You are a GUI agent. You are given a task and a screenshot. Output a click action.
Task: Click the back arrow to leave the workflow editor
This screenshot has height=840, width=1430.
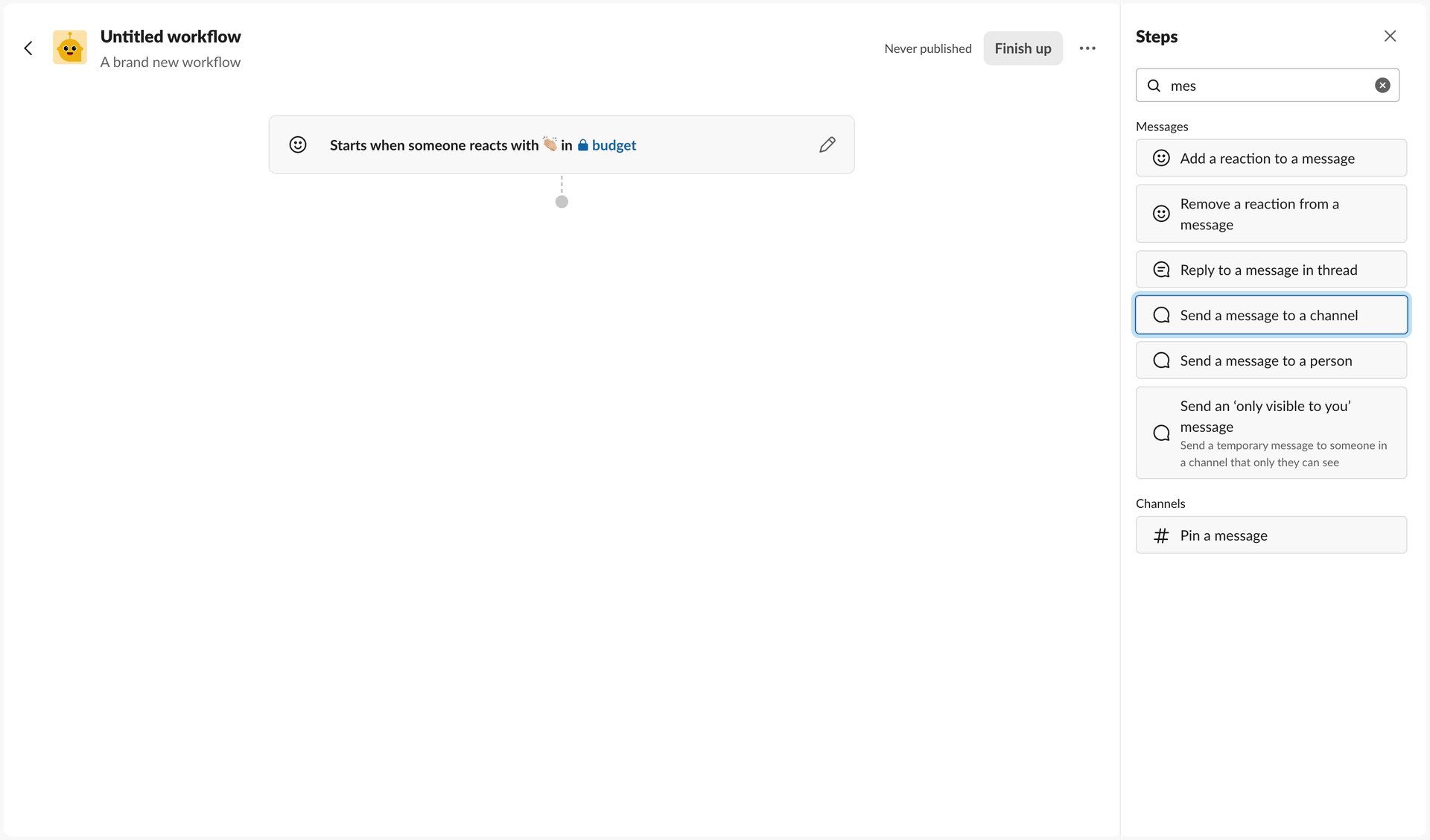tap(28, 48)
